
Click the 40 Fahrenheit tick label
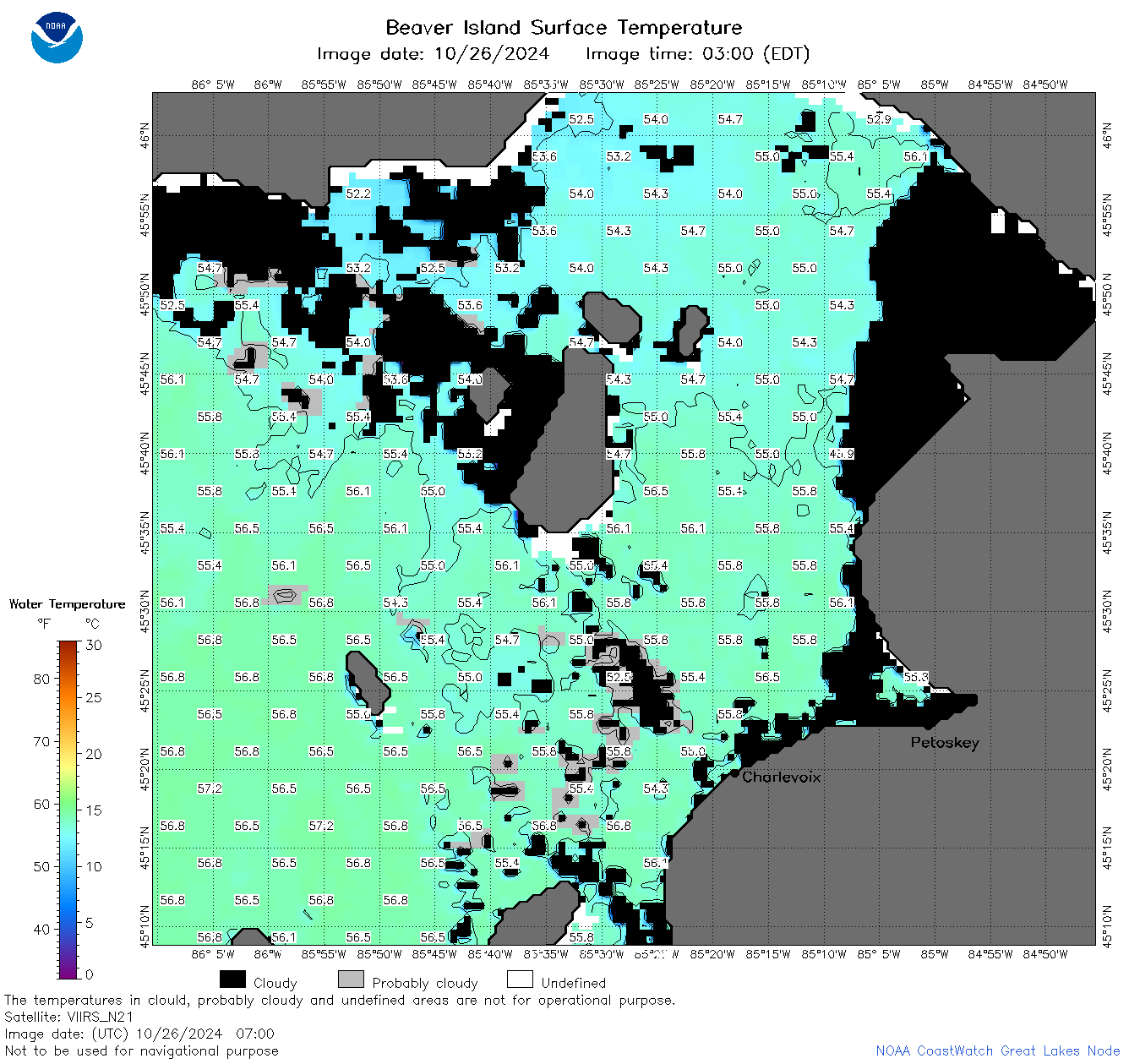pyautogui.click(x=41, y=929)
